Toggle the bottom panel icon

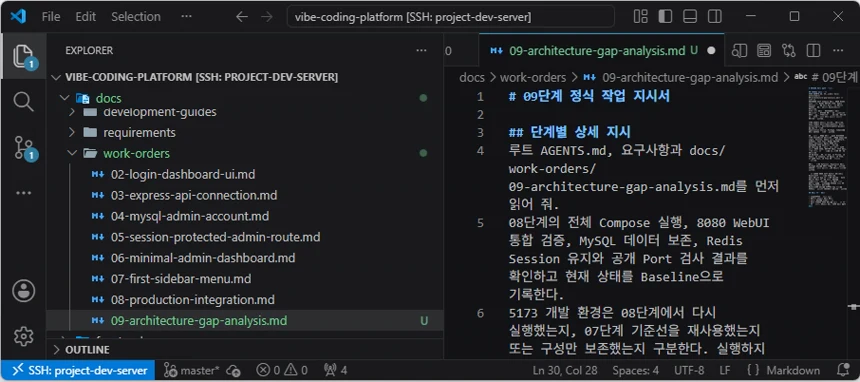690,16
